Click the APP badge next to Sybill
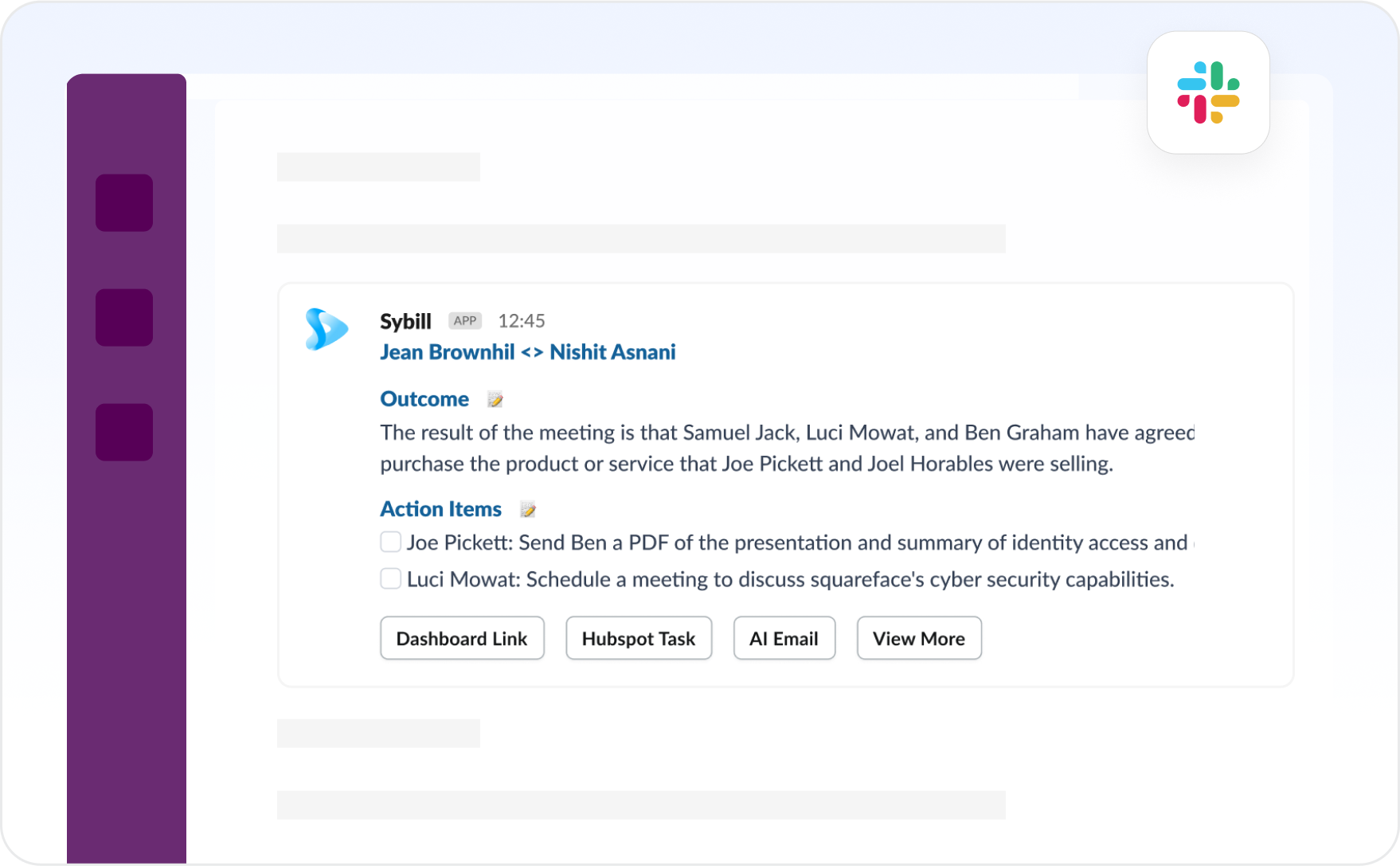This screenshot has height=866, width=1400. tap(465, 321)
